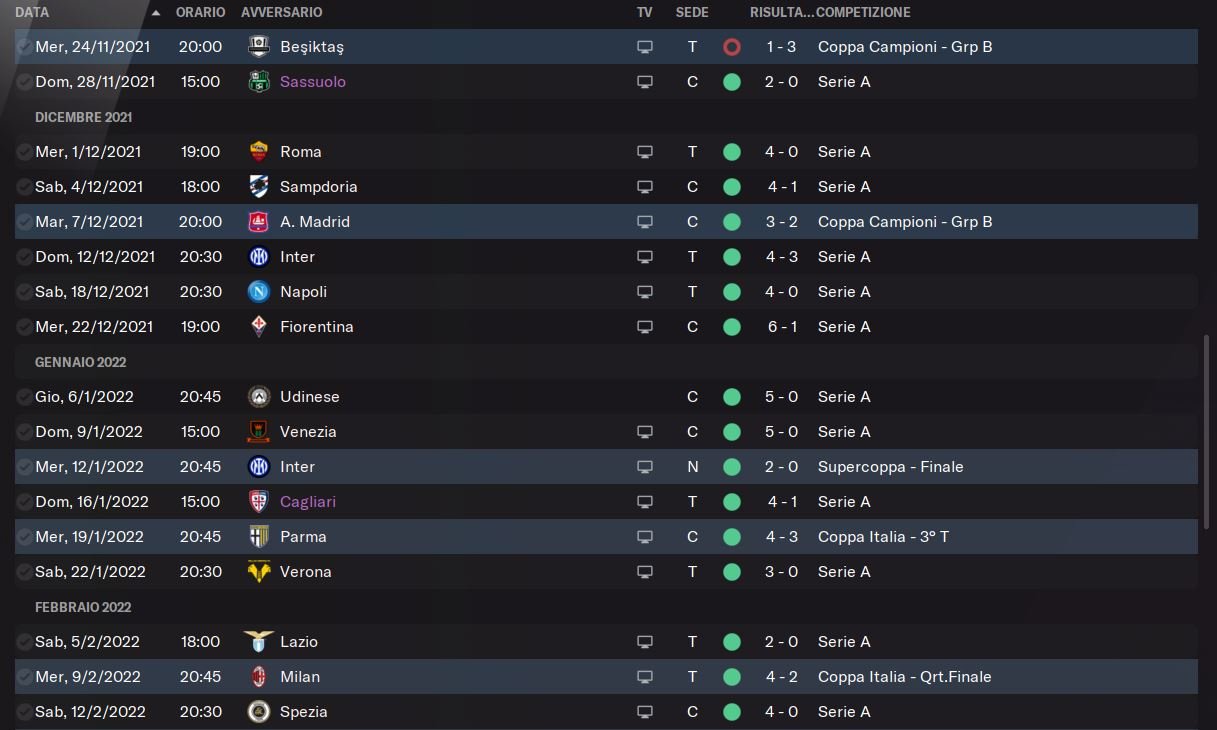Click the loss result circle for Beşiktaş match
Image resolution: width=1217 pixels, height=730 pixels.
732,47
